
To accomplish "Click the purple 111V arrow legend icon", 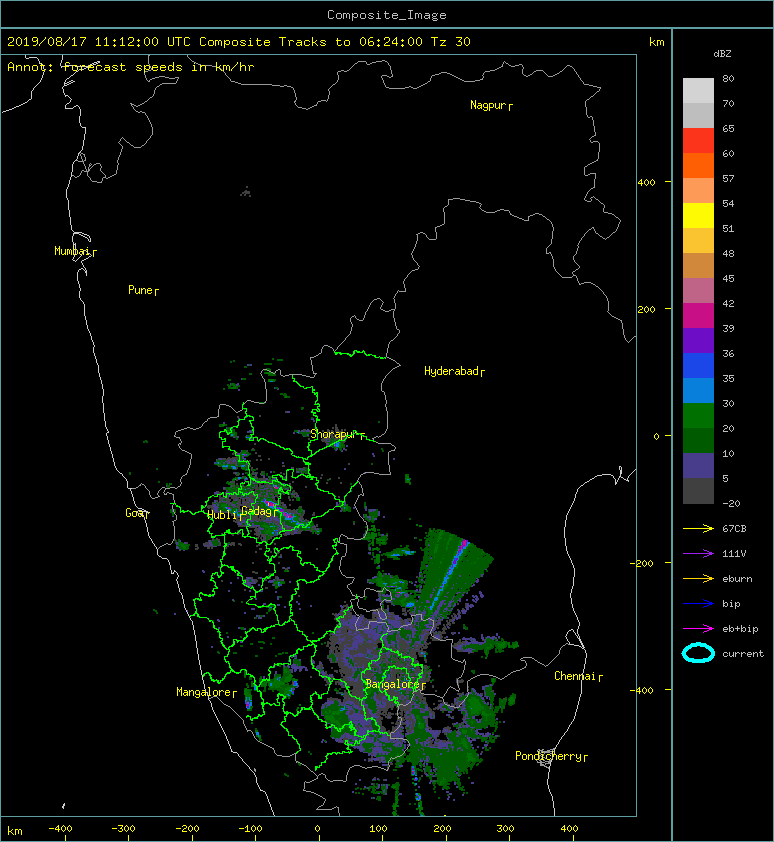I will [698, 554].
